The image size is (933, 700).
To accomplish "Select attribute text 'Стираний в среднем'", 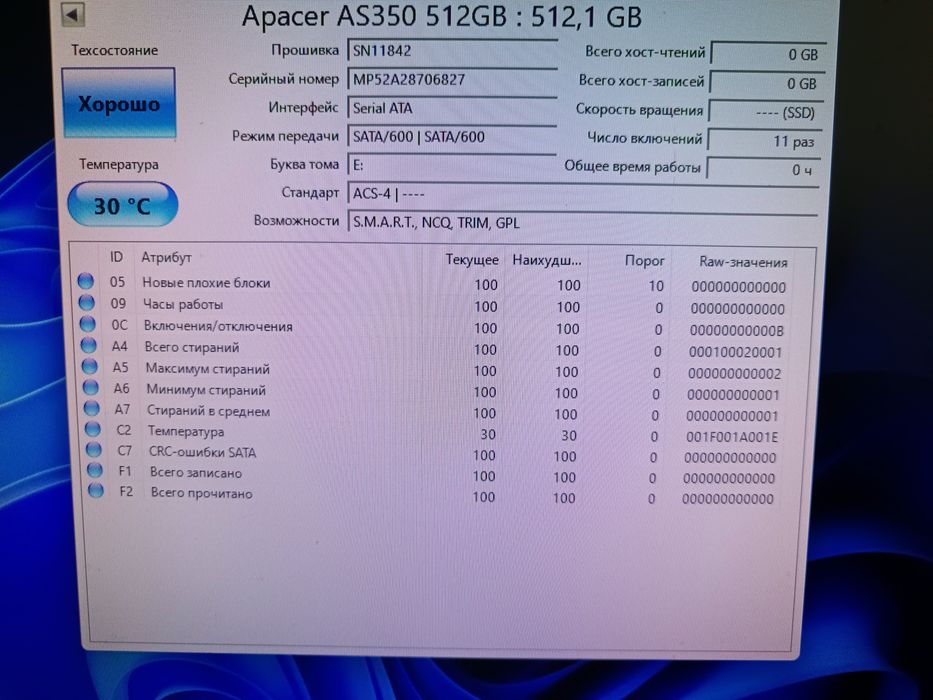I will [208, 411].
